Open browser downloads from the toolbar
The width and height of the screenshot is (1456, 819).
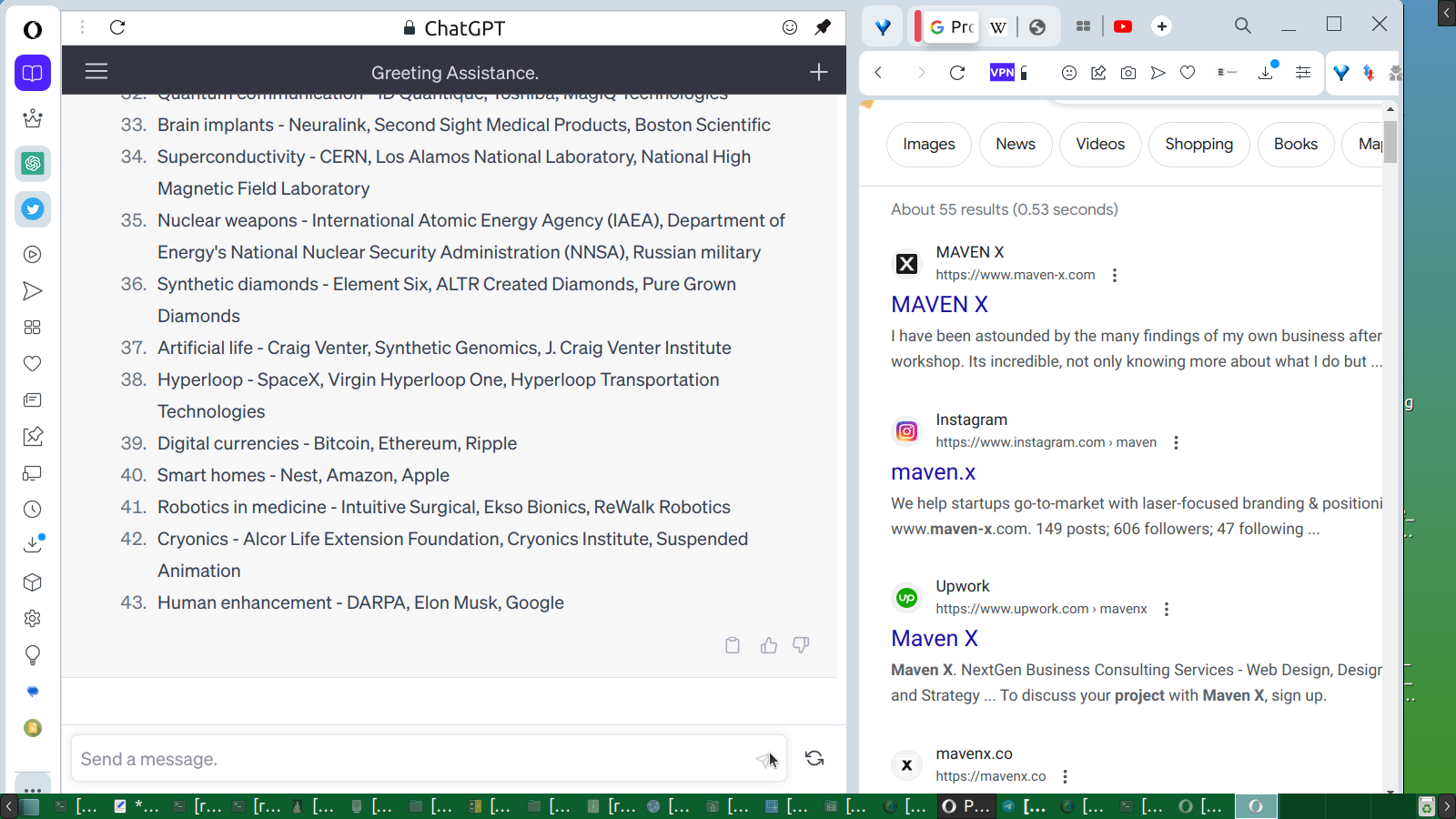click(x=1267, y=72)
